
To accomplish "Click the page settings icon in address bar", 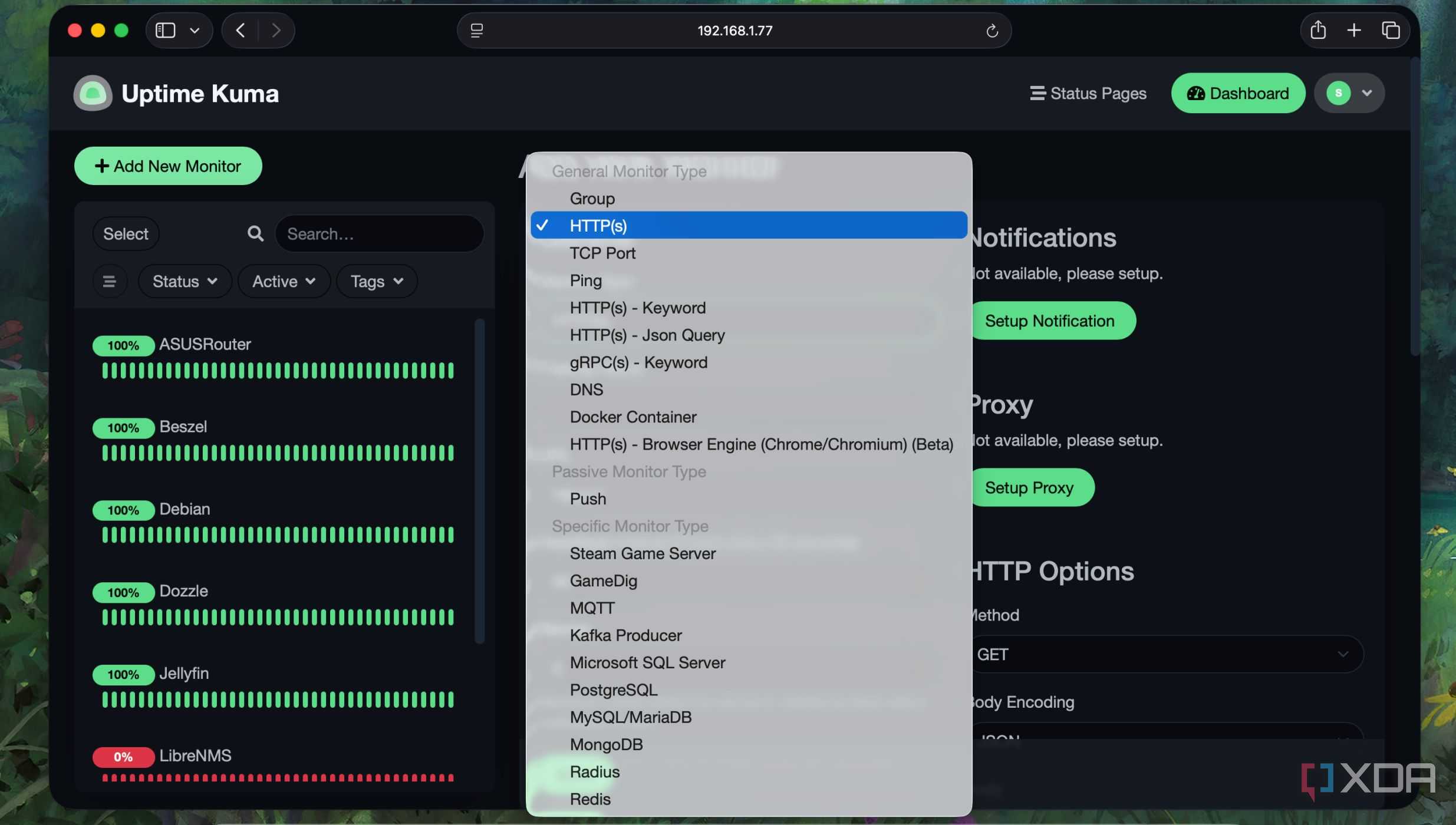I will [x=477, y=31].
